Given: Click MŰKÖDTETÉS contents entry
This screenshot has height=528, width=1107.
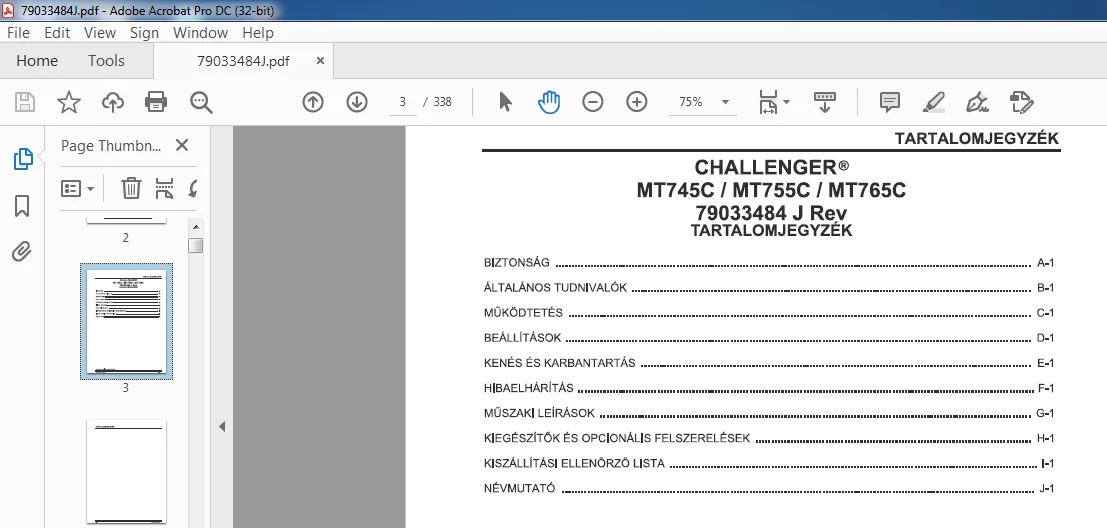Looking at the screenshot, I should (x=768, y=313).
